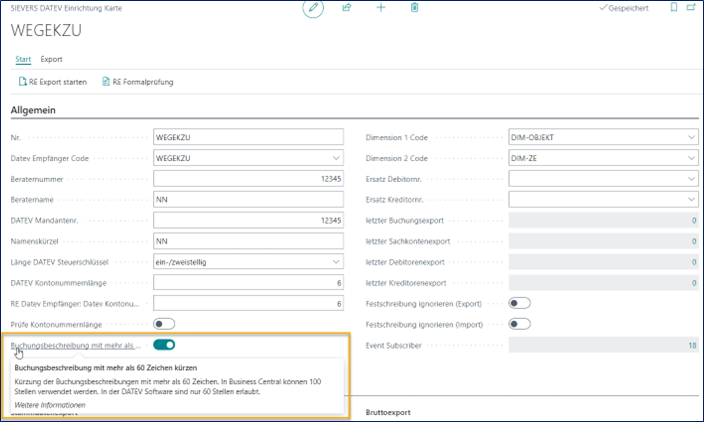Toggle Festschreibung ignorieren (Export)
This screenshot has height=422, width=704.
tap(520, 303)
